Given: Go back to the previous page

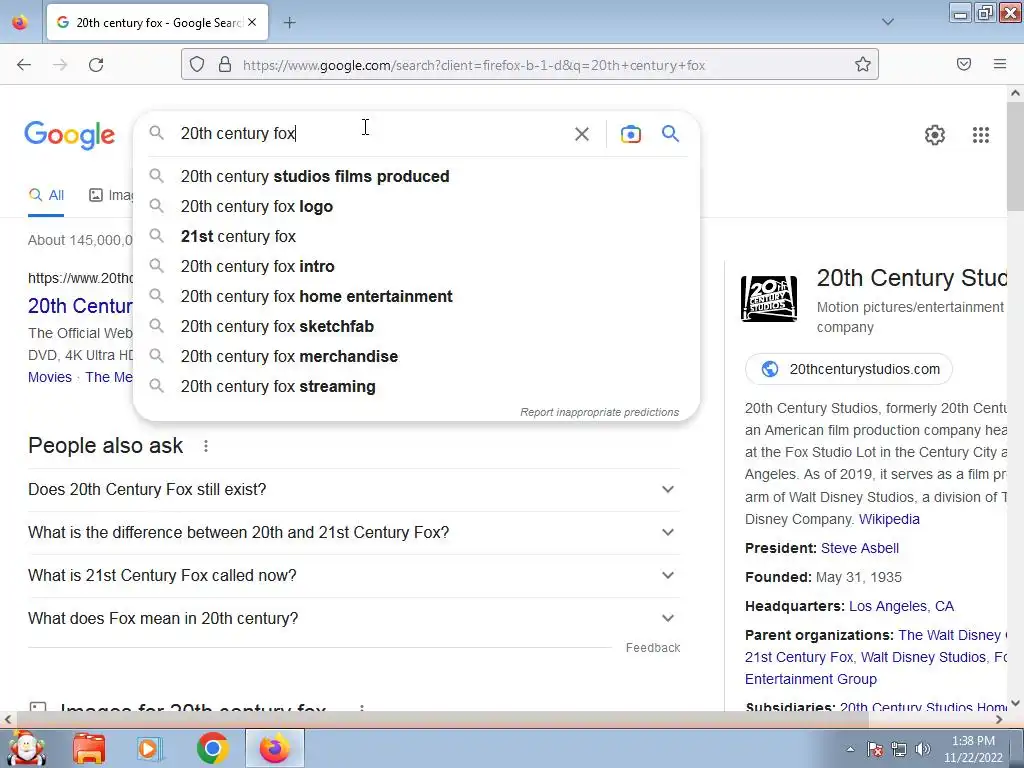Looking at the screenshot, I should [x=24, y=65].
